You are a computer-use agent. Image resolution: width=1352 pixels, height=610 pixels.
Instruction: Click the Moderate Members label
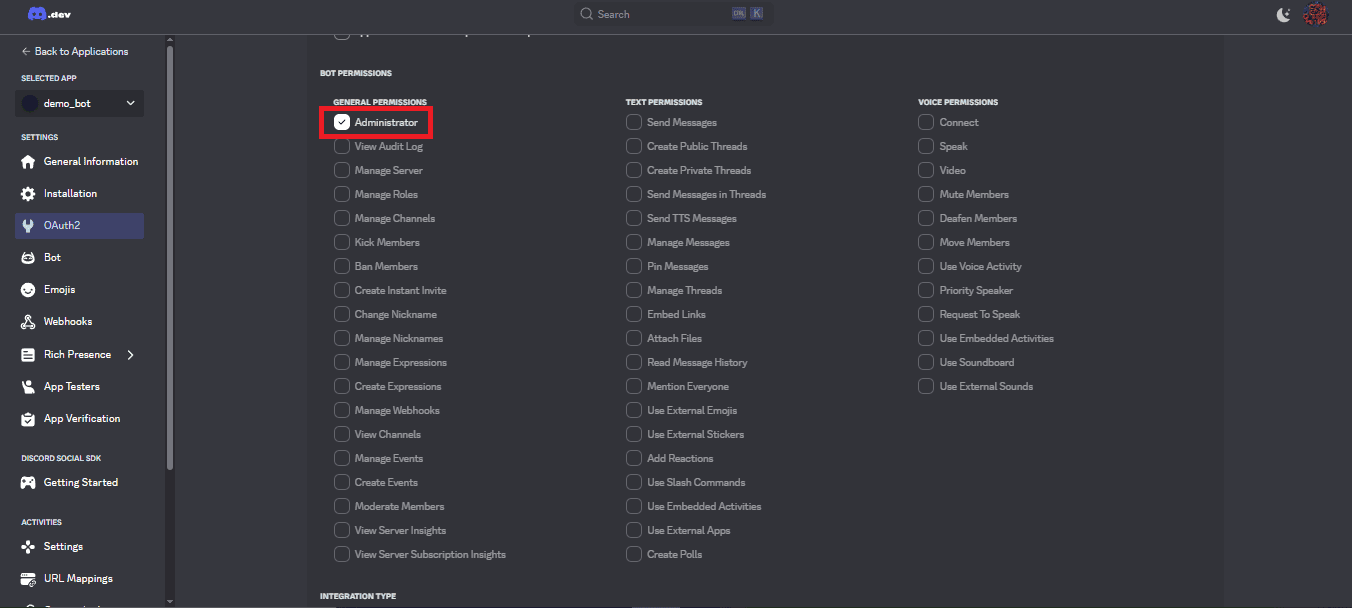point(399,507)
